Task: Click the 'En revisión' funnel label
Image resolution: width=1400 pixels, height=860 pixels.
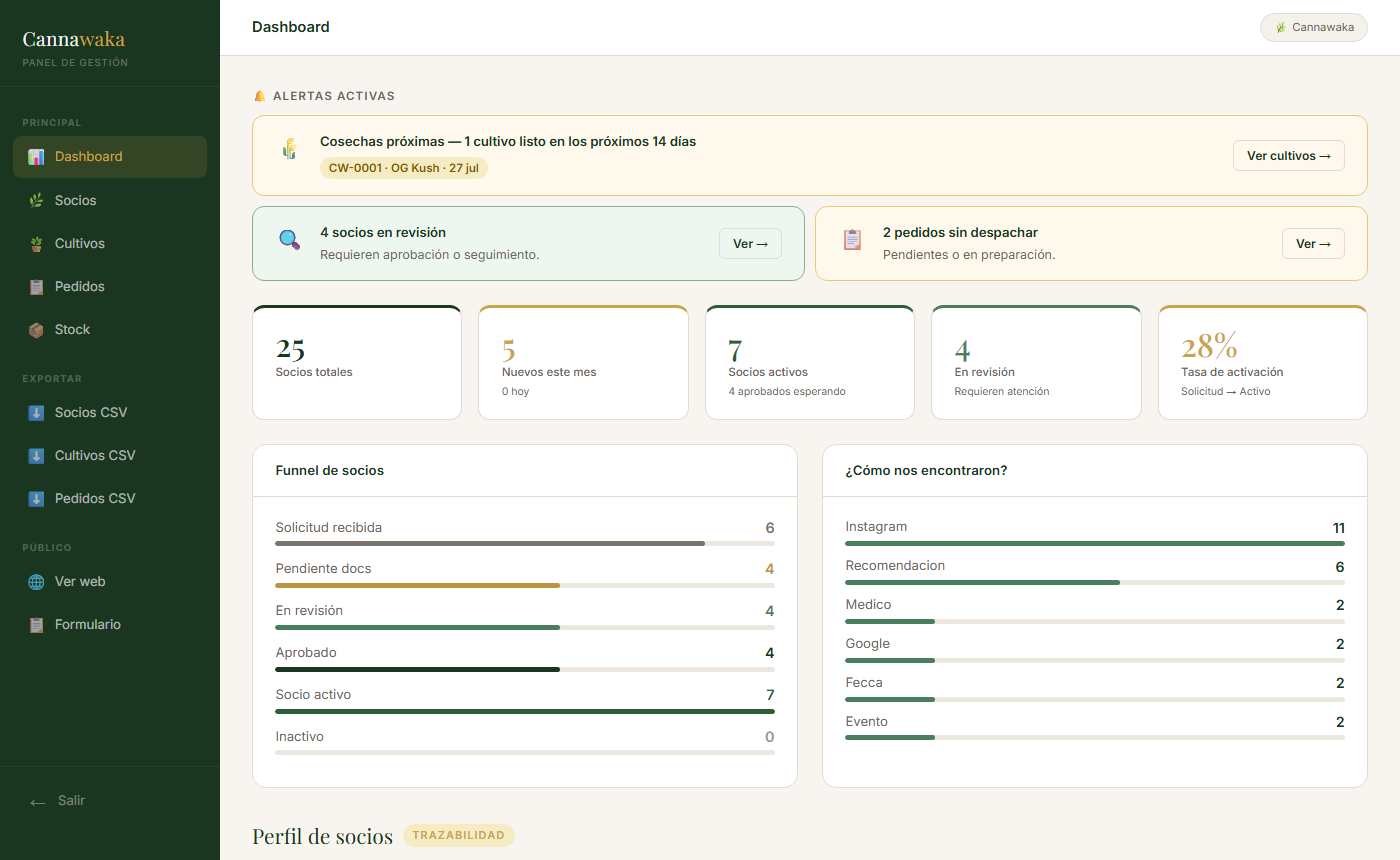Action: point(309,611)
